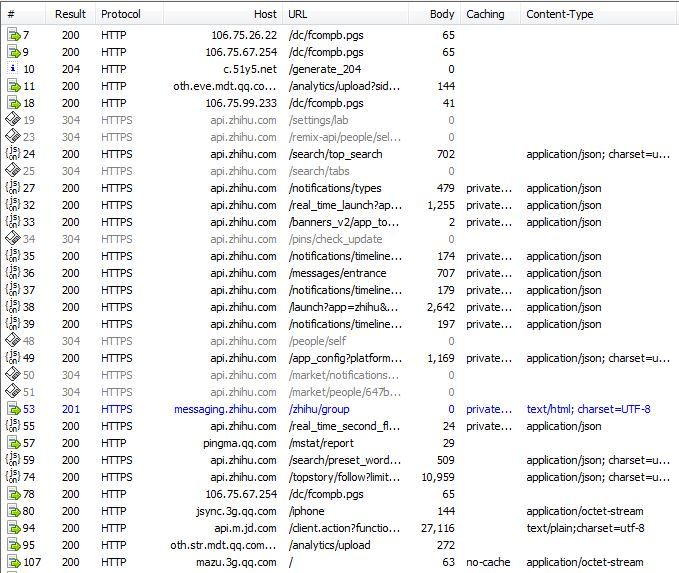The image size is (679, 573).
Task: Click the JSON icon of session 36
Action: (x=13, y=273)
